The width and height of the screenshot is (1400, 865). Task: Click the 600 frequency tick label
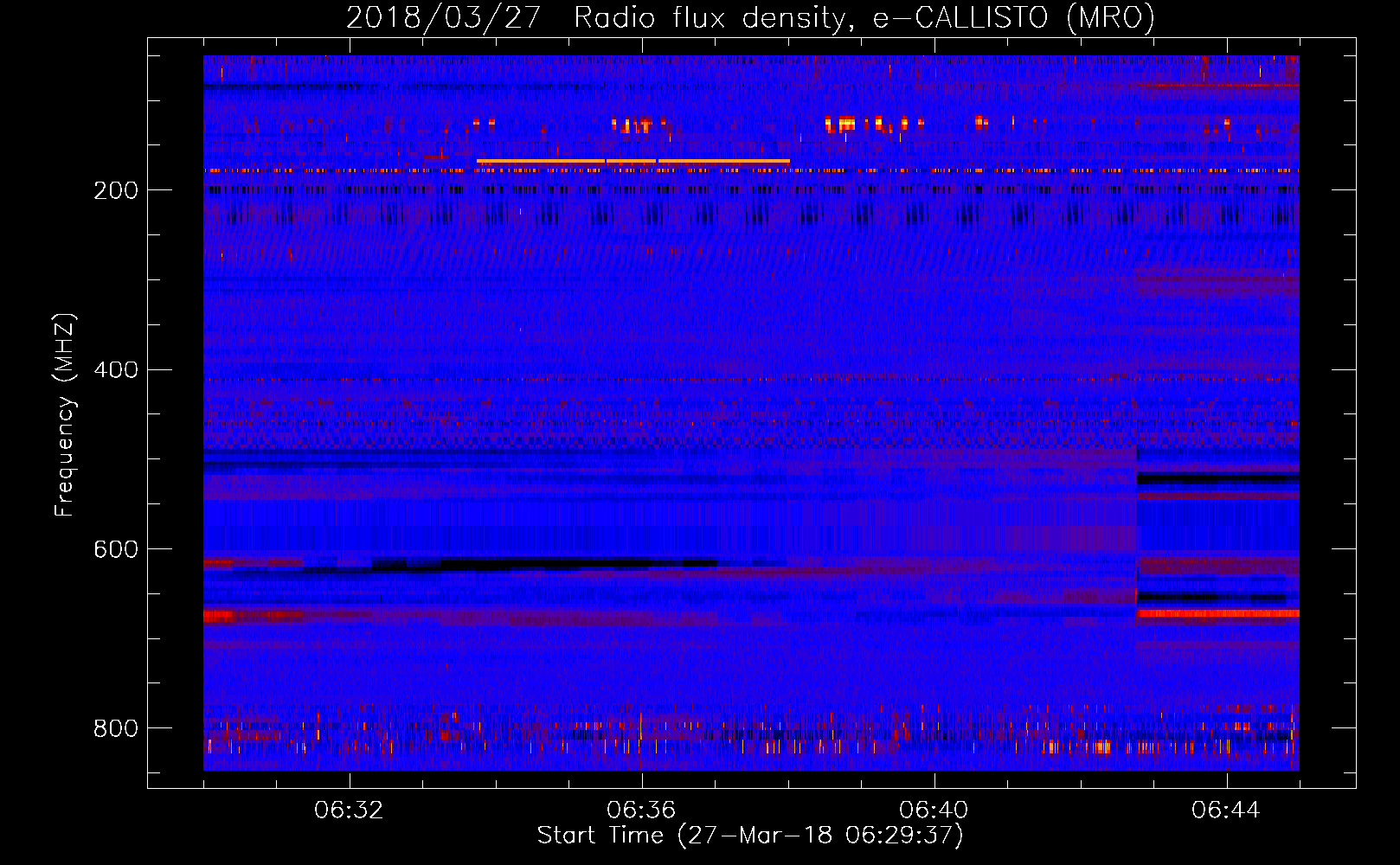point(116,550)
